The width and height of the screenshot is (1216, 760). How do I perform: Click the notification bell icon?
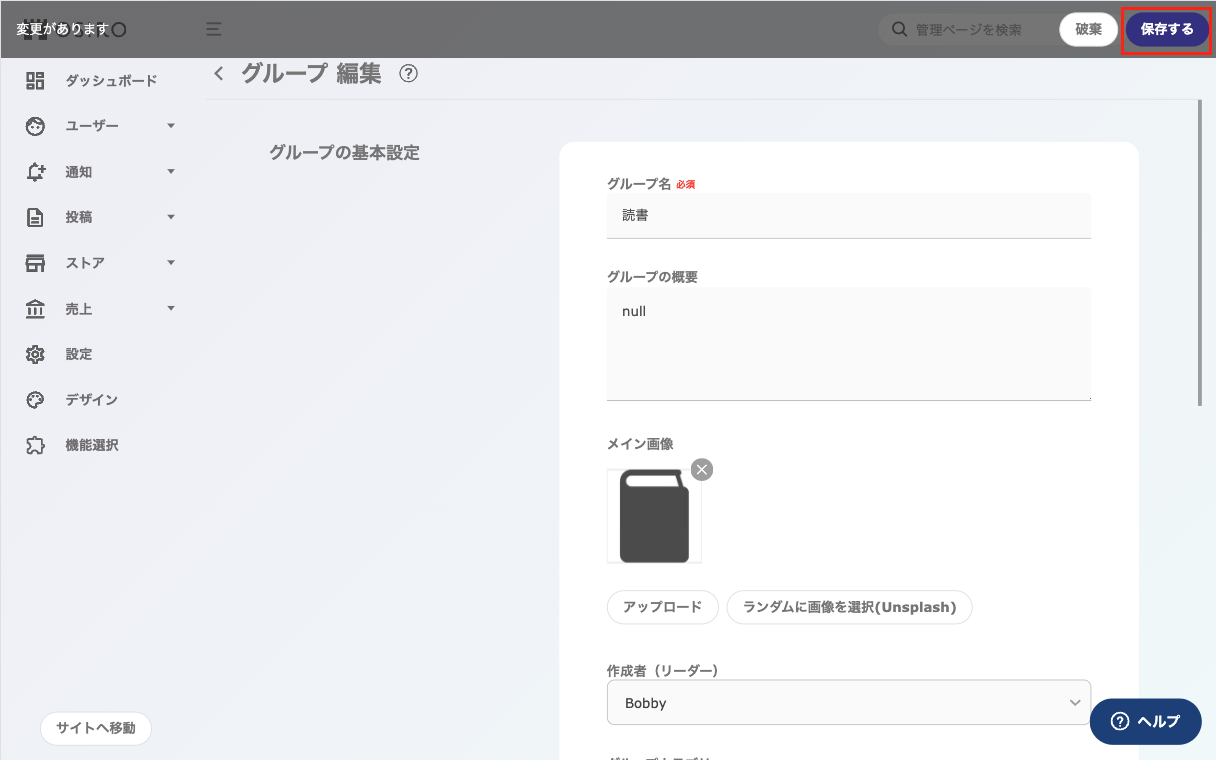[35, 172]
